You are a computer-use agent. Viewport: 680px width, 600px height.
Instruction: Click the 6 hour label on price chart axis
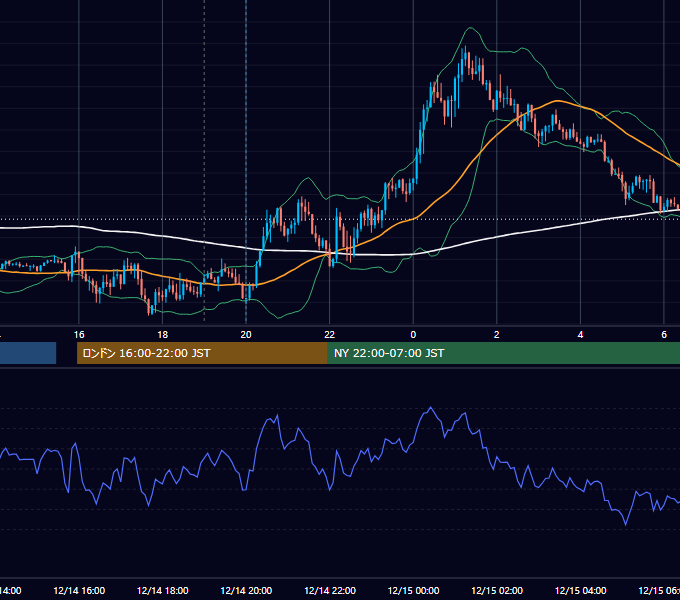click(664, 335)
